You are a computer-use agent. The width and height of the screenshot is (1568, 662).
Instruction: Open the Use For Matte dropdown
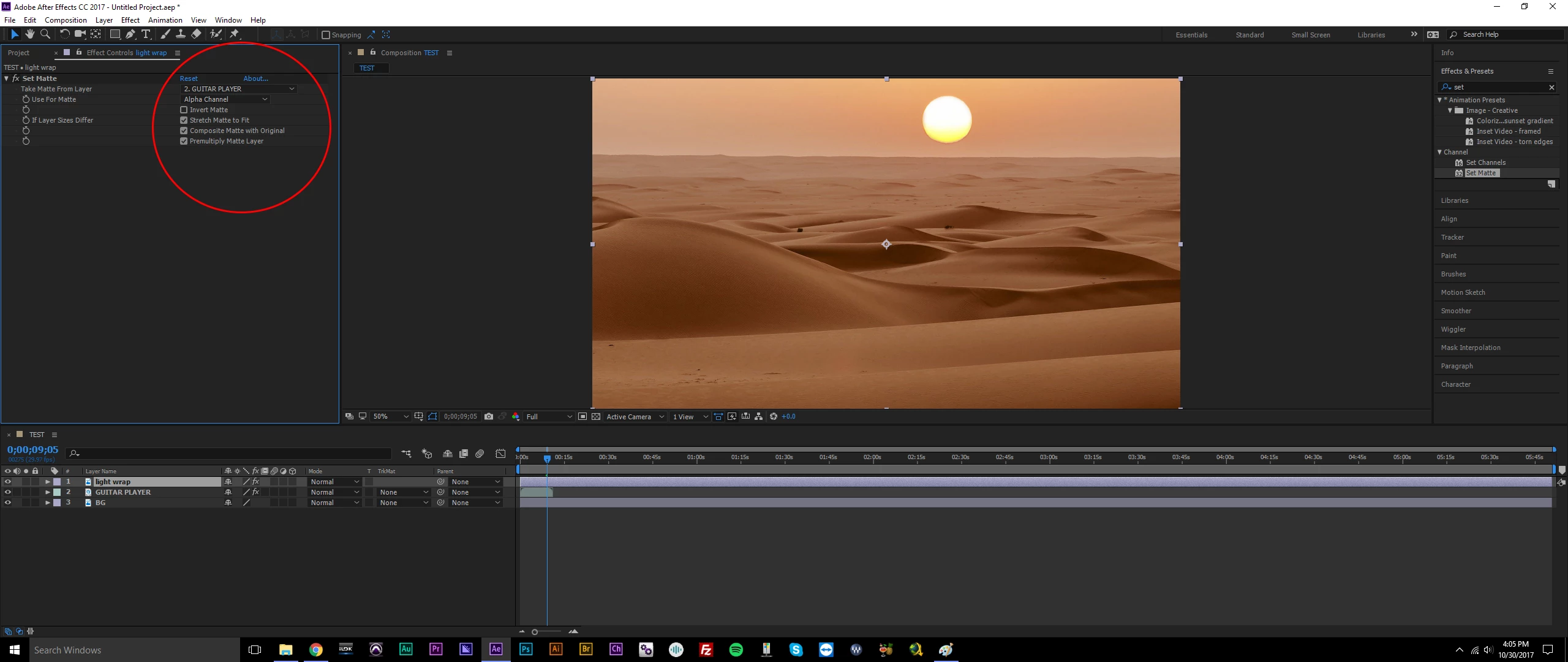(225, 99)
